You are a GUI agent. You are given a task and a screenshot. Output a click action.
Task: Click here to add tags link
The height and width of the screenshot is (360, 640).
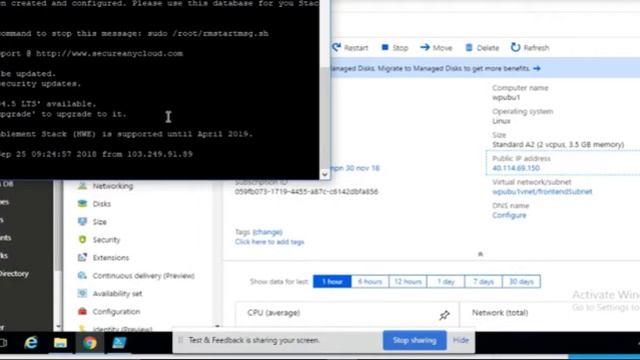point(269,242)
